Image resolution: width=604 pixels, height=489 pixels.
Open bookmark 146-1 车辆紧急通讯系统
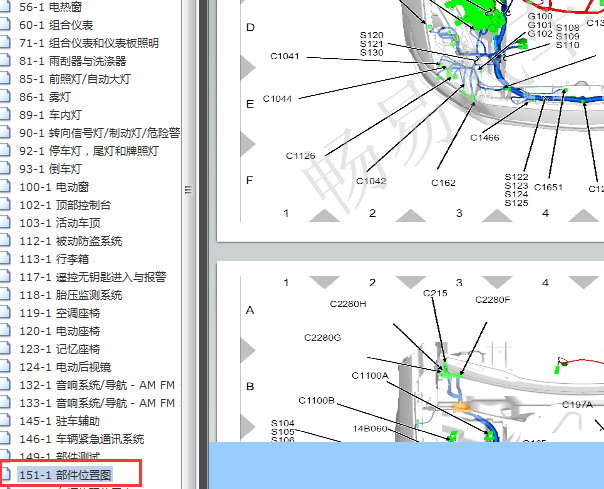82,439
